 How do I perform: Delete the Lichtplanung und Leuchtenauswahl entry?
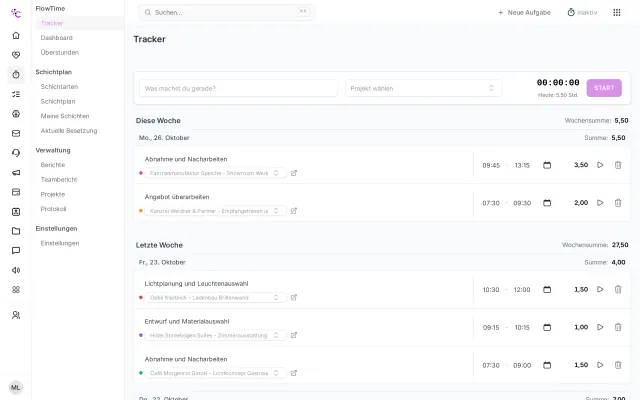point(618,289)
